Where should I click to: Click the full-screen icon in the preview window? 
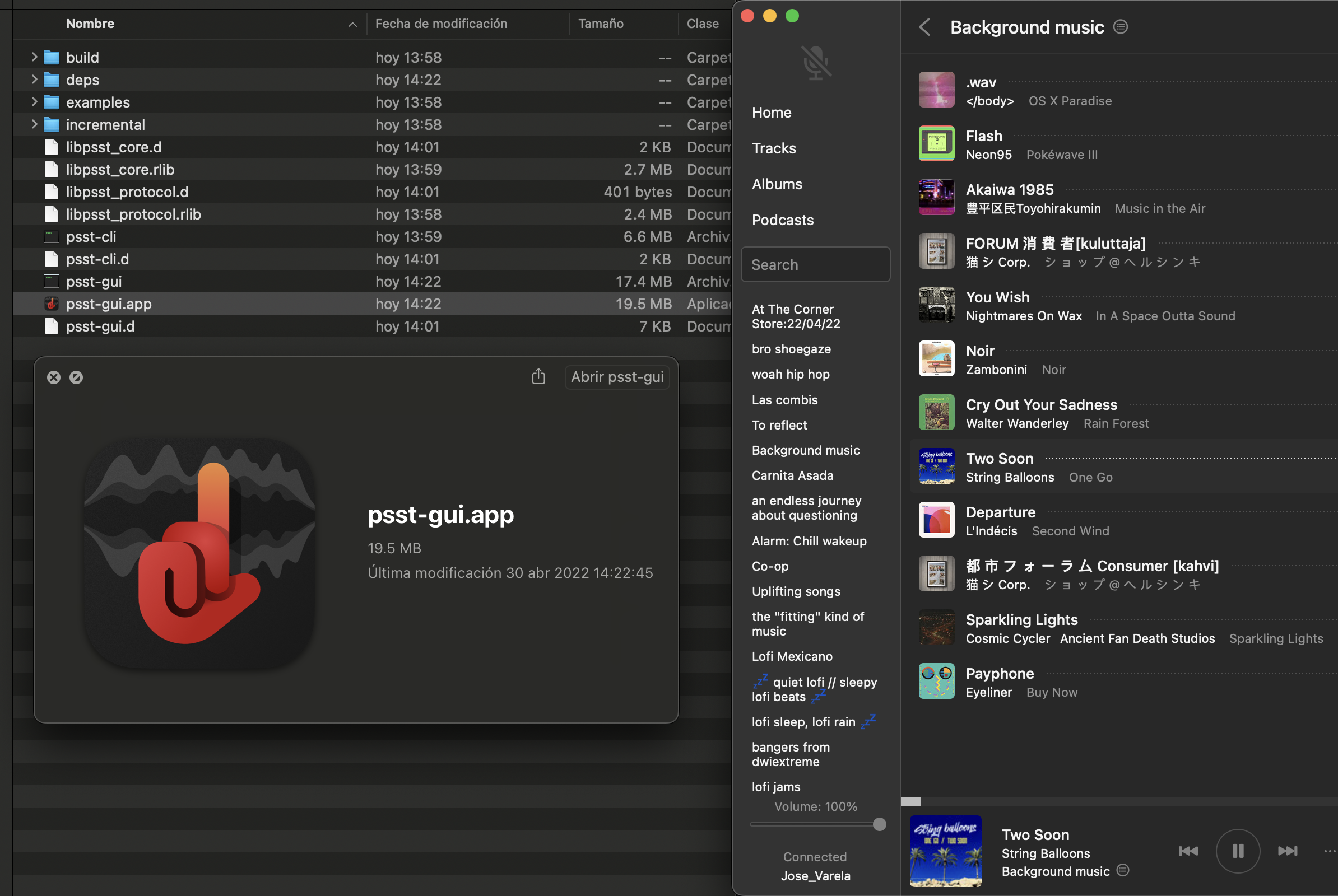76,377
